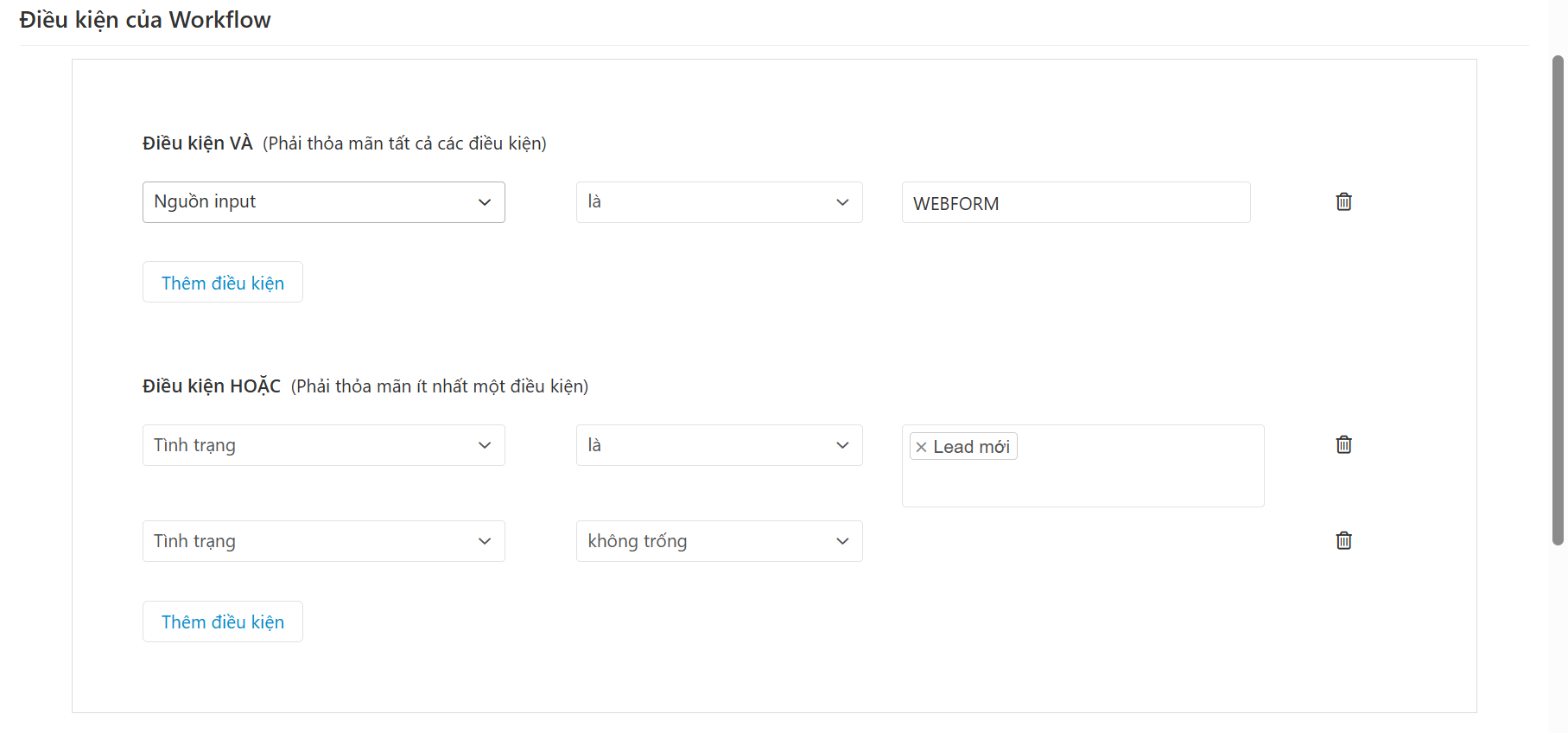Viewport: 1568px width, 733px height.
Task: Open the 'không trống' operator dropdown
Action: (719, 541)
